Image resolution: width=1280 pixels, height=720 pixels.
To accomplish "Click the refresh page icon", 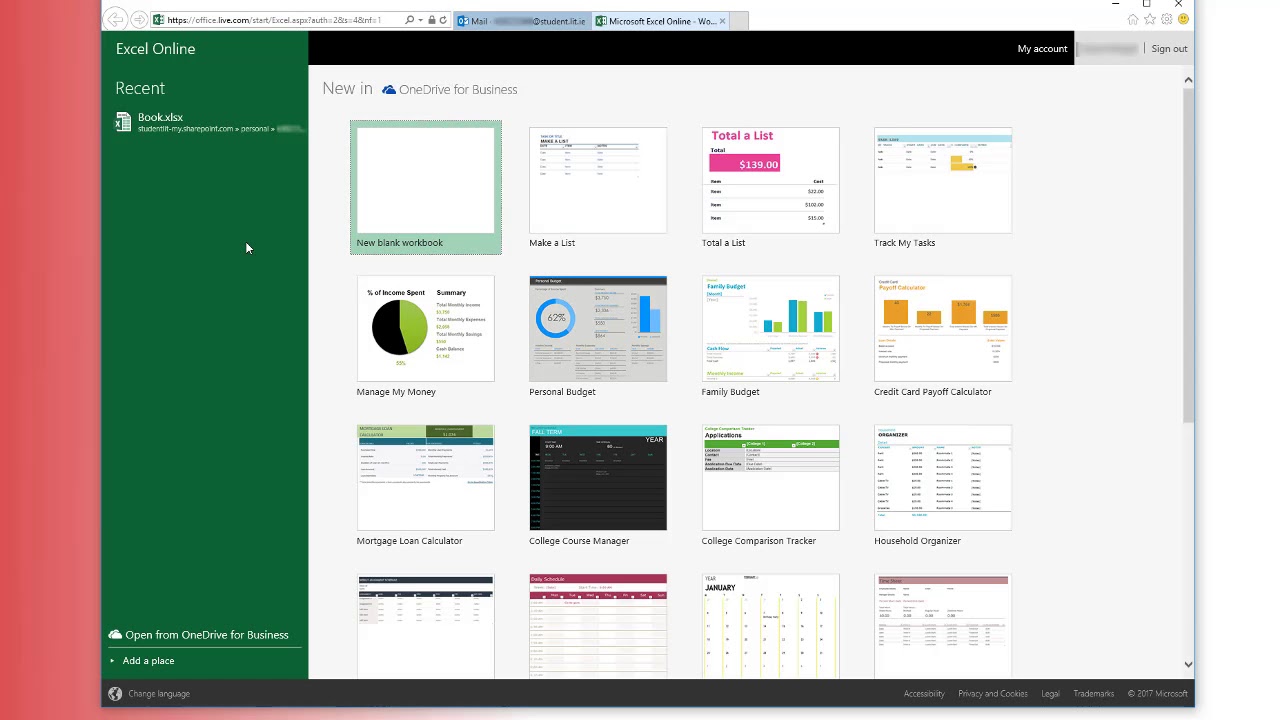I will [443, 20].
